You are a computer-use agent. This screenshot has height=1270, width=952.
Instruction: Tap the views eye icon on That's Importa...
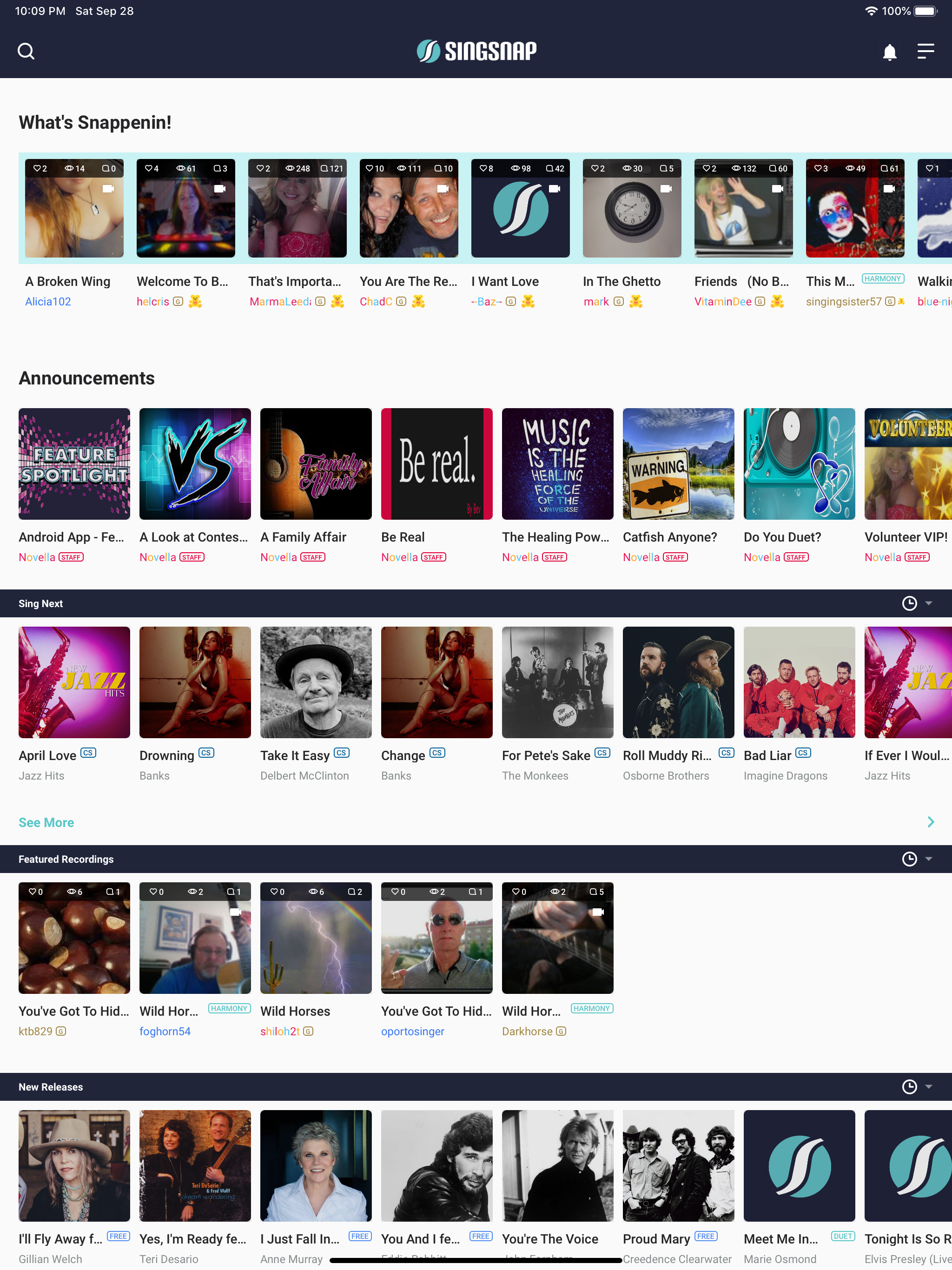tap(290, 168)
